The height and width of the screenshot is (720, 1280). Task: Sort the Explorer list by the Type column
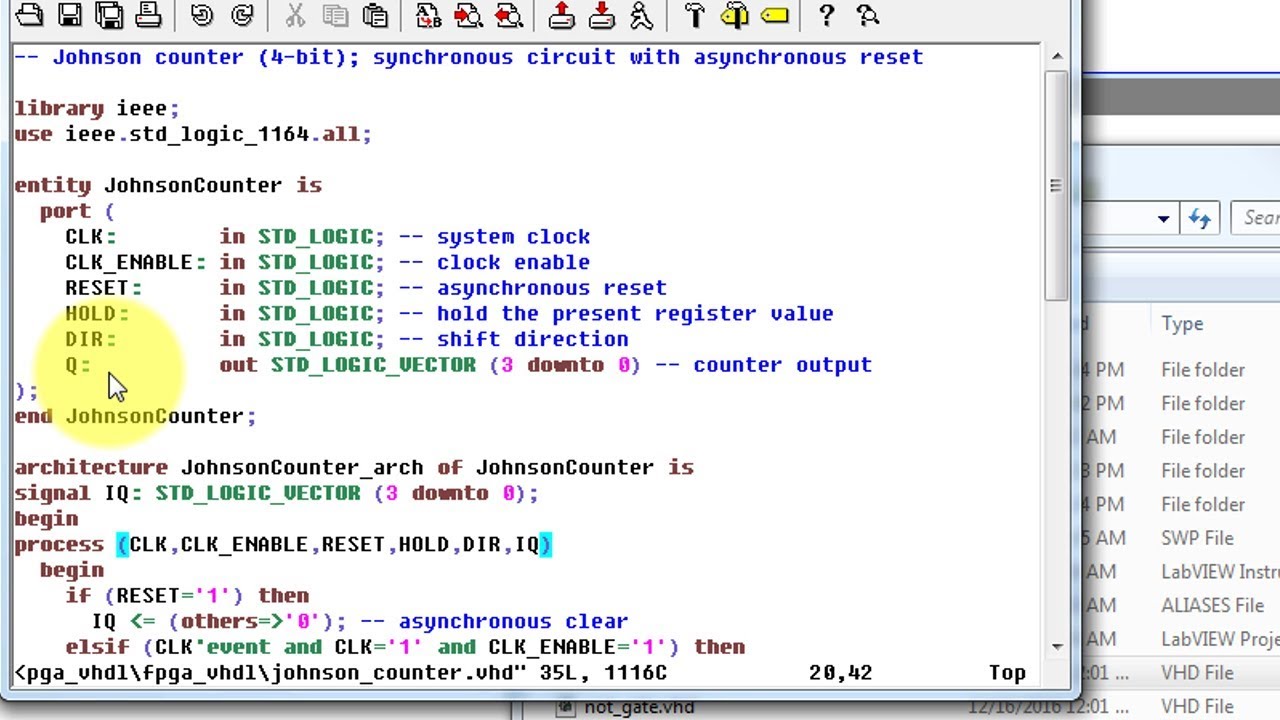[1182, 324]
